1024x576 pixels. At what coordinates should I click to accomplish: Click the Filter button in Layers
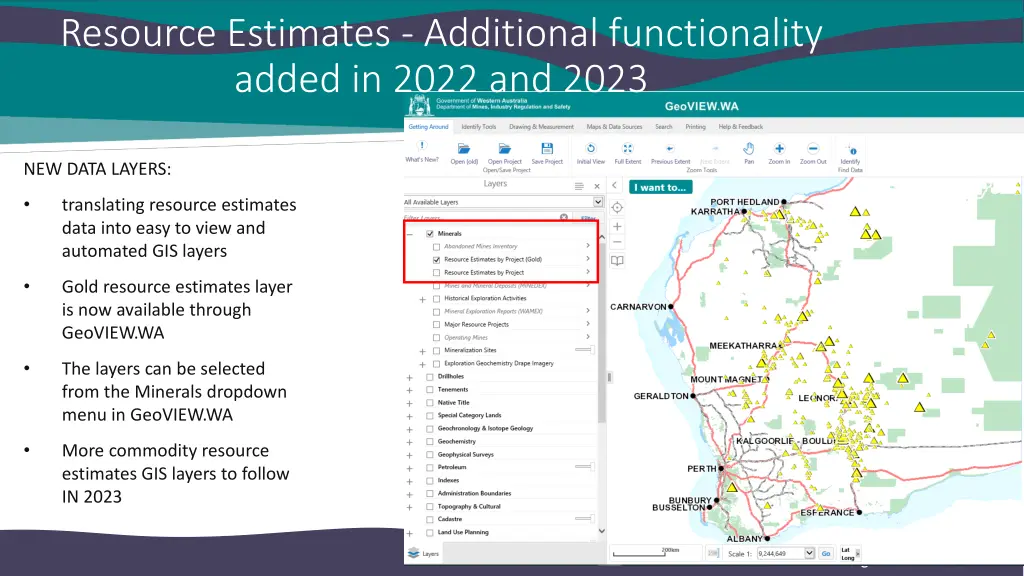(588, 217)
